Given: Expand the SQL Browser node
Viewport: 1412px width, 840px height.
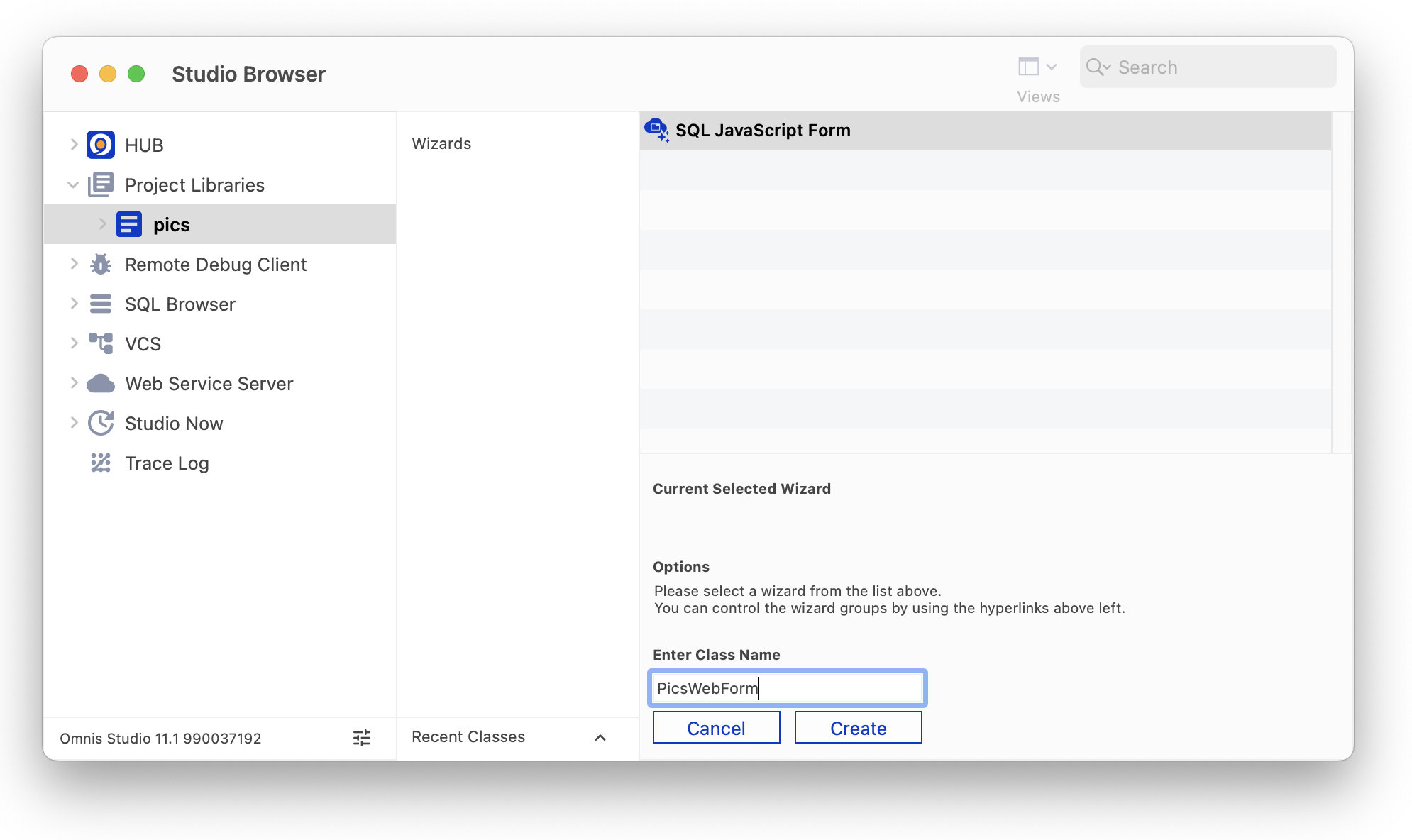Looking at the screenshot, I should point(74,304).
